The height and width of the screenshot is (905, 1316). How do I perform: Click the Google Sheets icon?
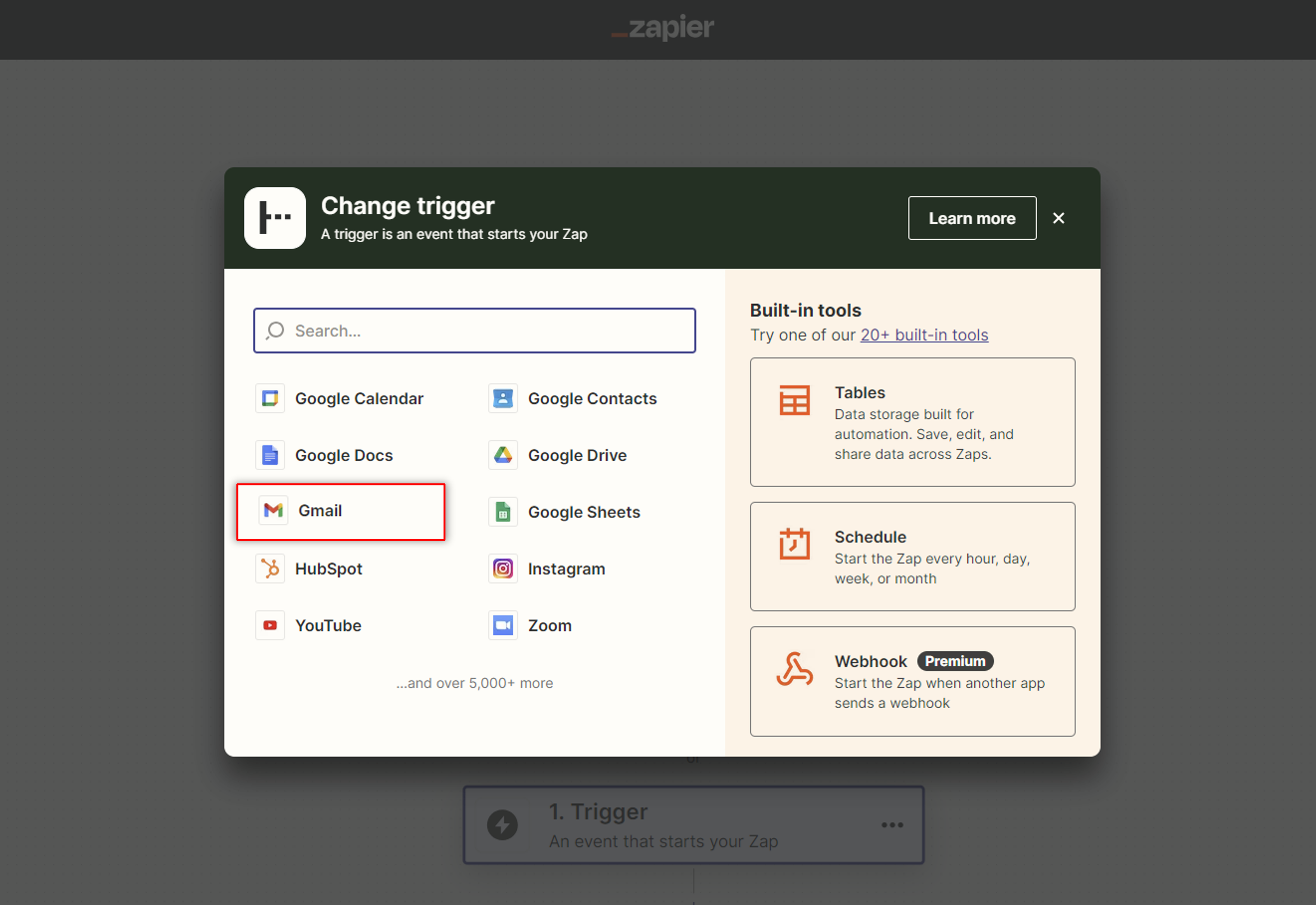pos(502,512)
